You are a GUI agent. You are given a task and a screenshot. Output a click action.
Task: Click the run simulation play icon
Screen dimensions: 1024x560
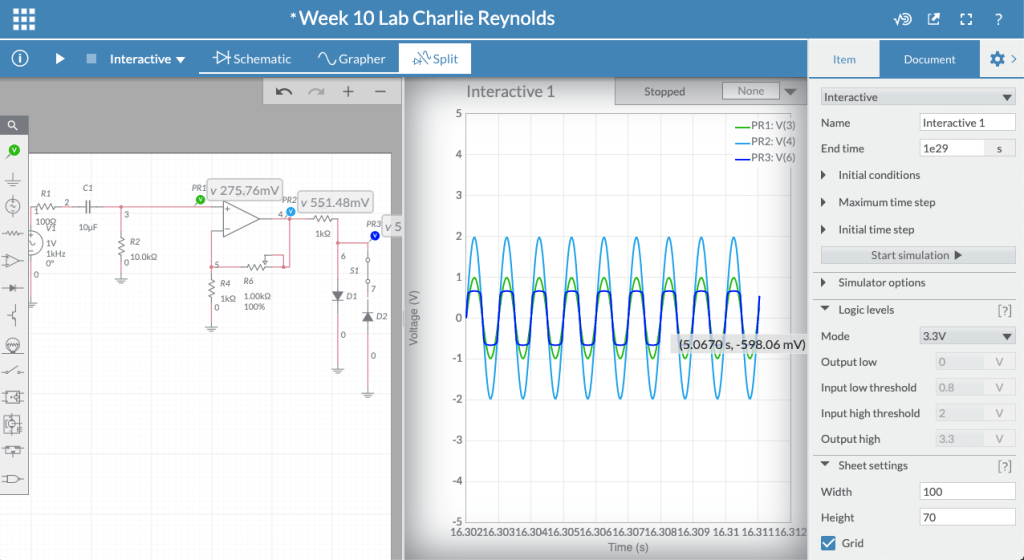[60, 59]
